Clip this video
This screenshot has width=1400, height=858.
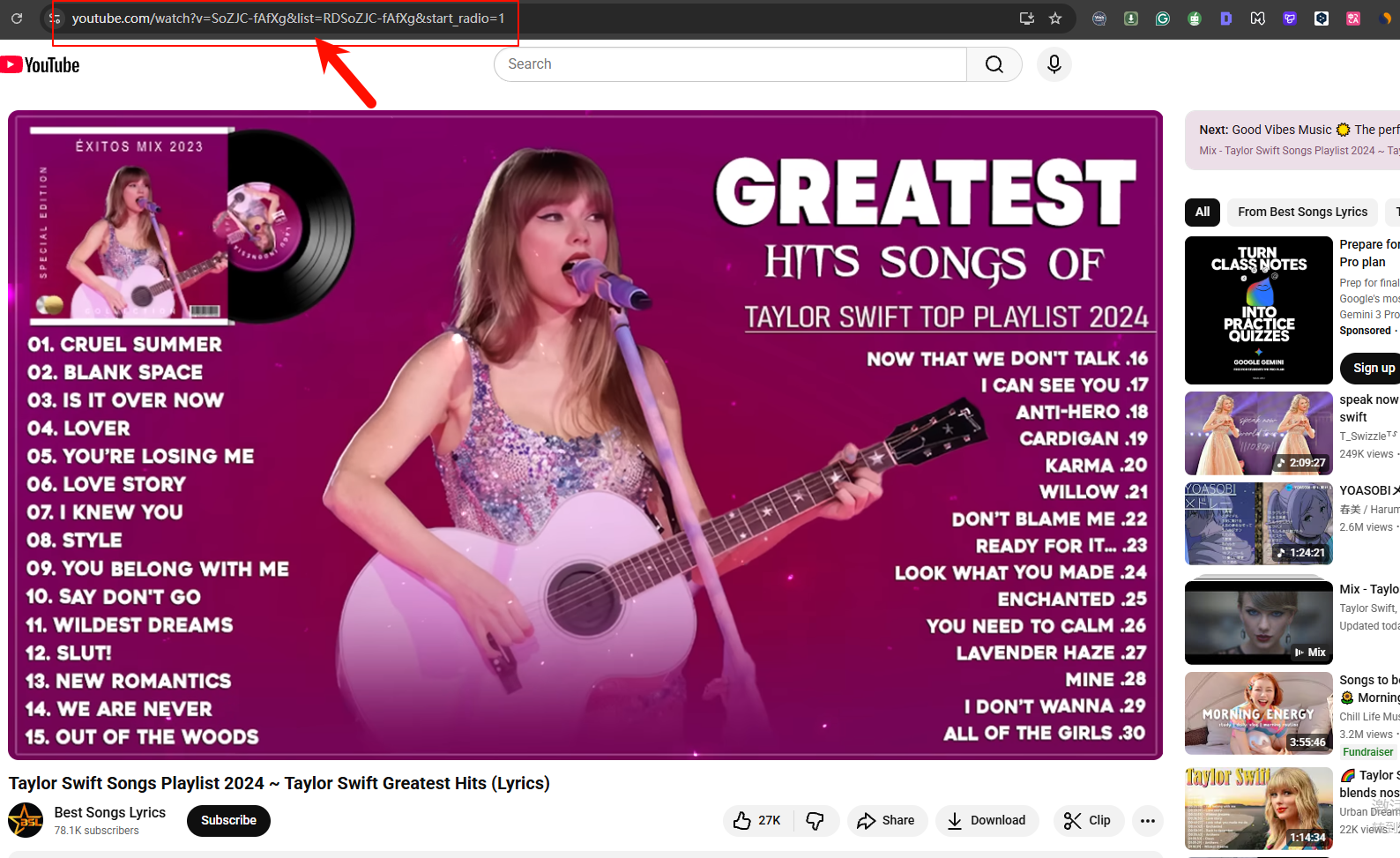pos(1088,820)
